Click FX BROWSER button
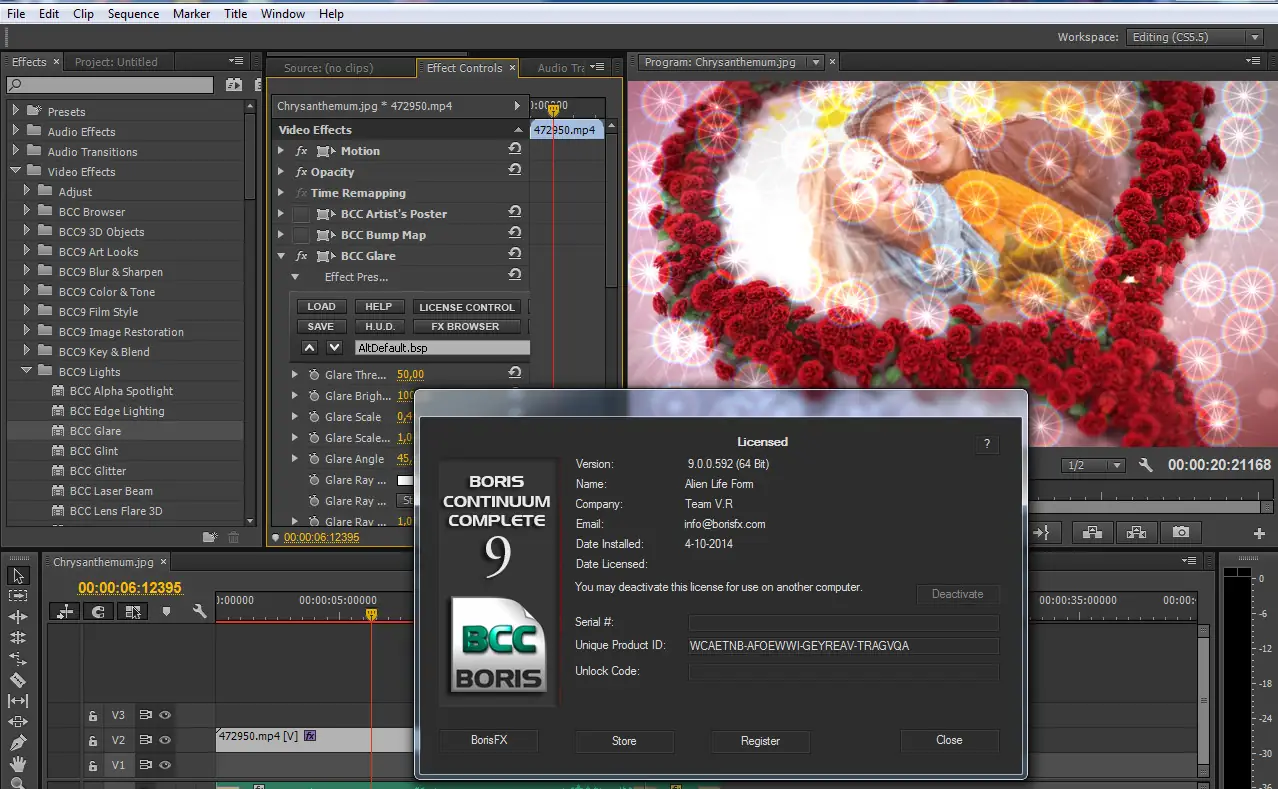The width and height of the screenshot is (1278, 789). 465,326
